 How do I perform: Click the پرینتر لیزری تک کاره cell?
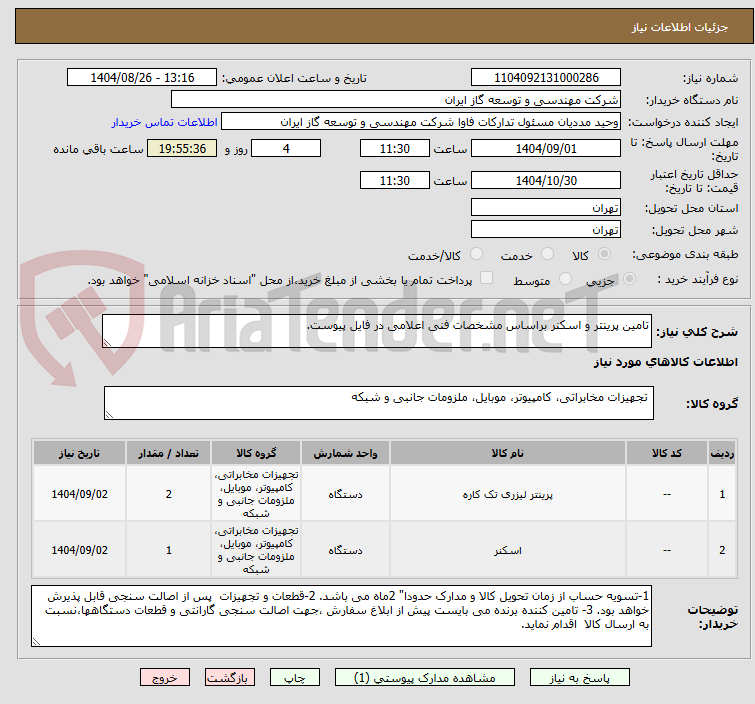[x=508, y=494]
